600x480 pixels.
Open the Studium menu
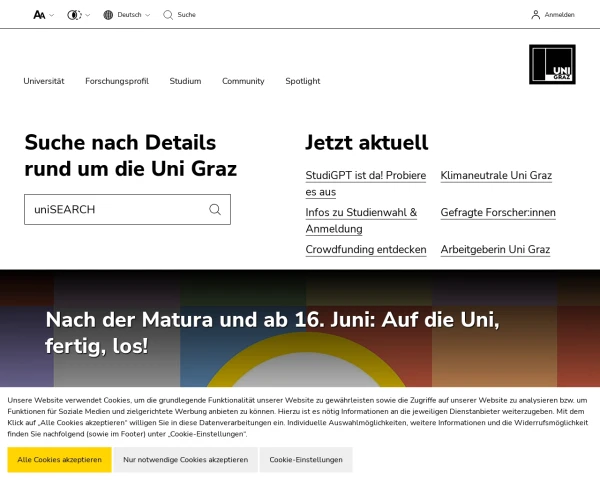coord(185,81)
